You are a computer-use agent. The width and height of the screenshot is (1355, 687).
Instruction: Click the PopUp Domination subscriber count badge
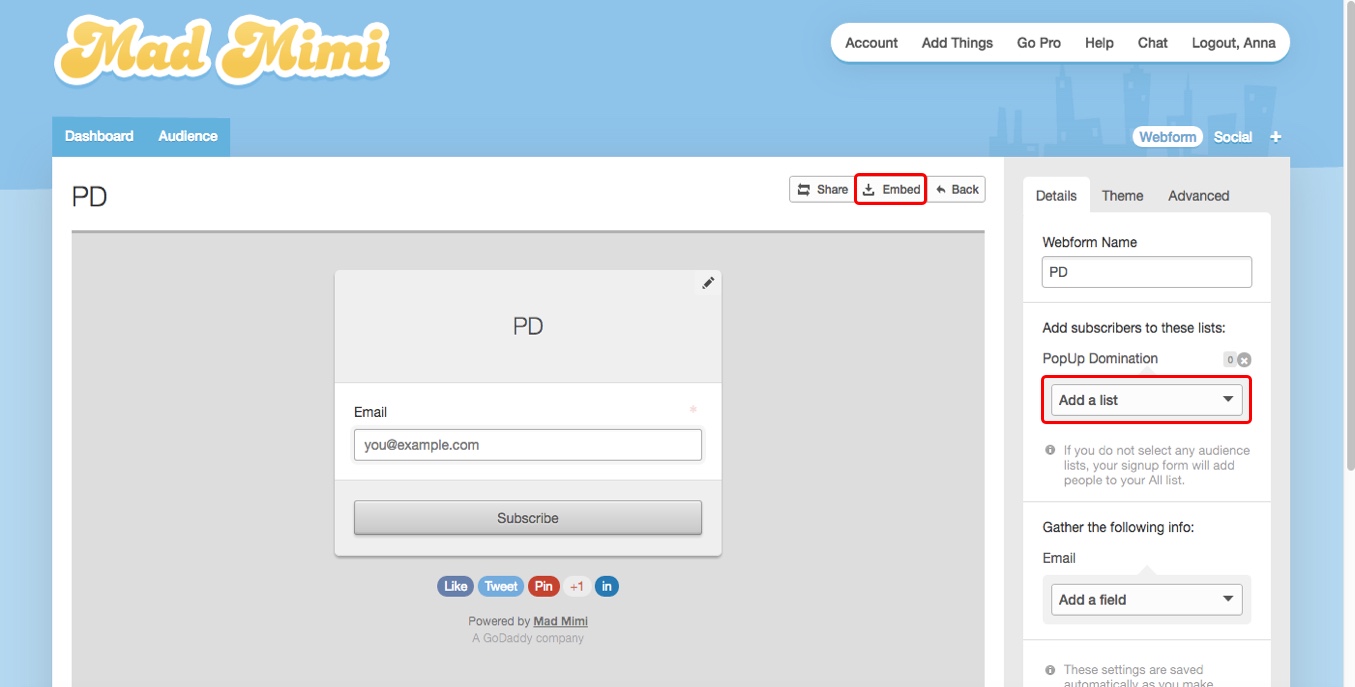pos(1230,360)
